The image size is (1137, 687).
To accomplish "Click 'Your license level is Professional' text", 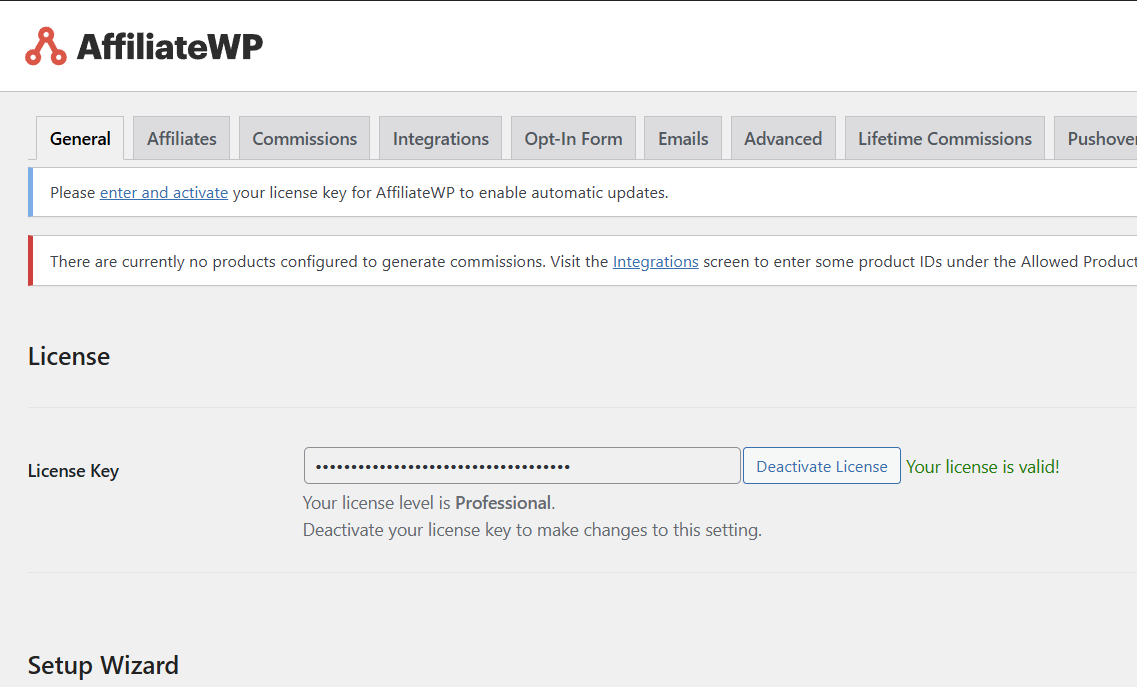I will coord(429,503).
